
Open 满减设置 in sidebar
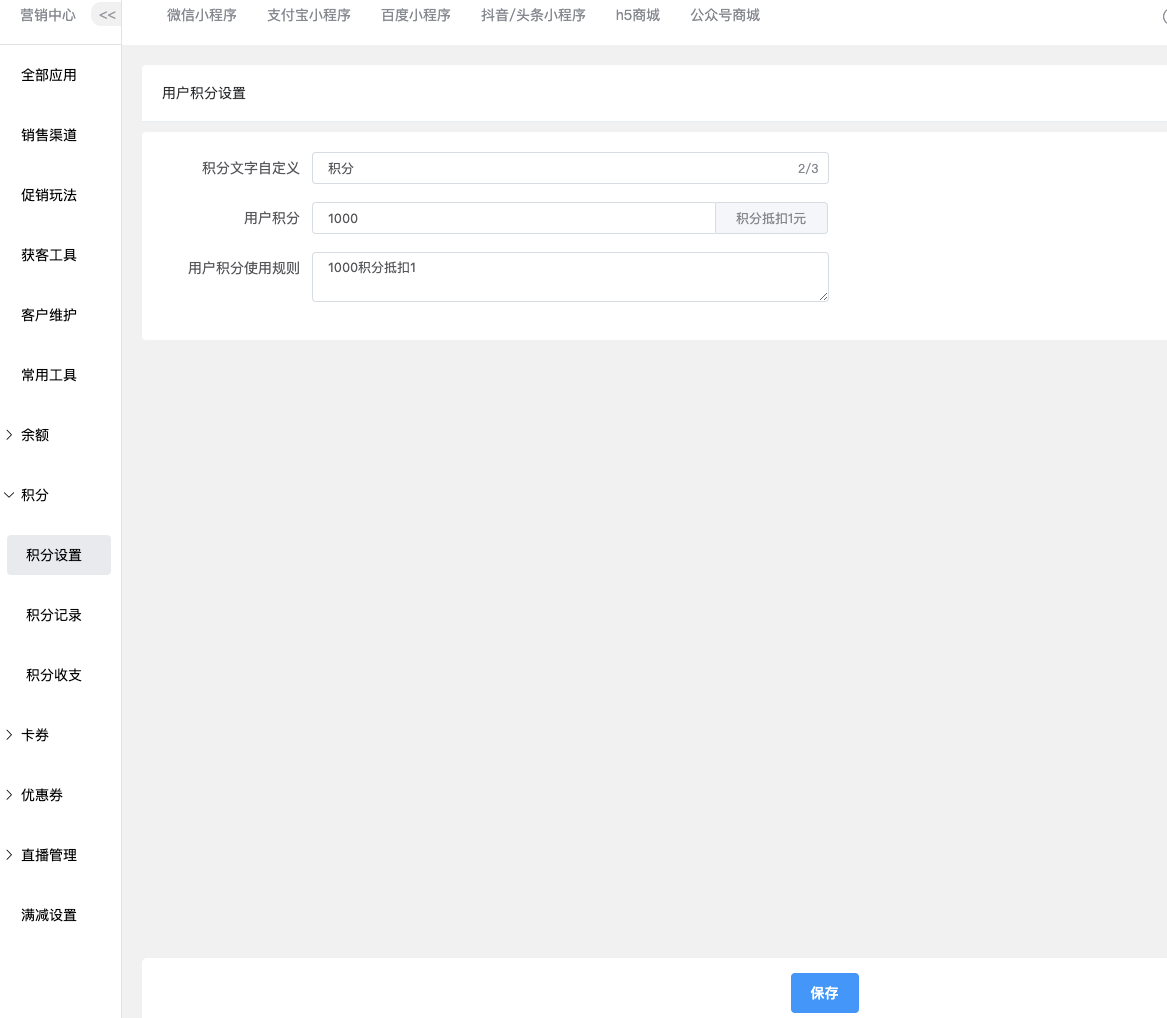49,915
